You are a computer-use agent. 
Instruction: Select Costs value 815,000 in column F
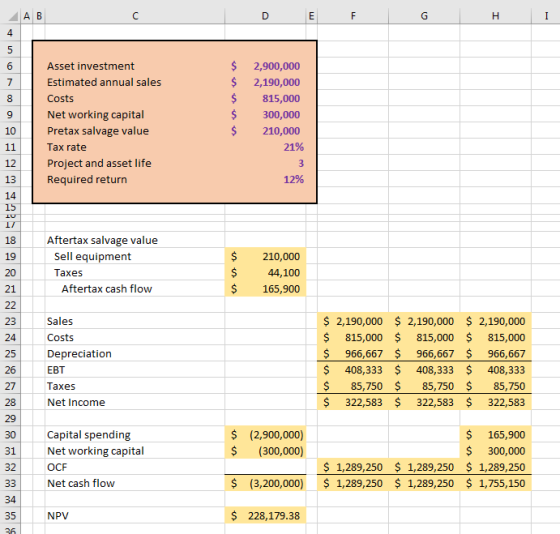pyautogui.click(x=353, y=337)
